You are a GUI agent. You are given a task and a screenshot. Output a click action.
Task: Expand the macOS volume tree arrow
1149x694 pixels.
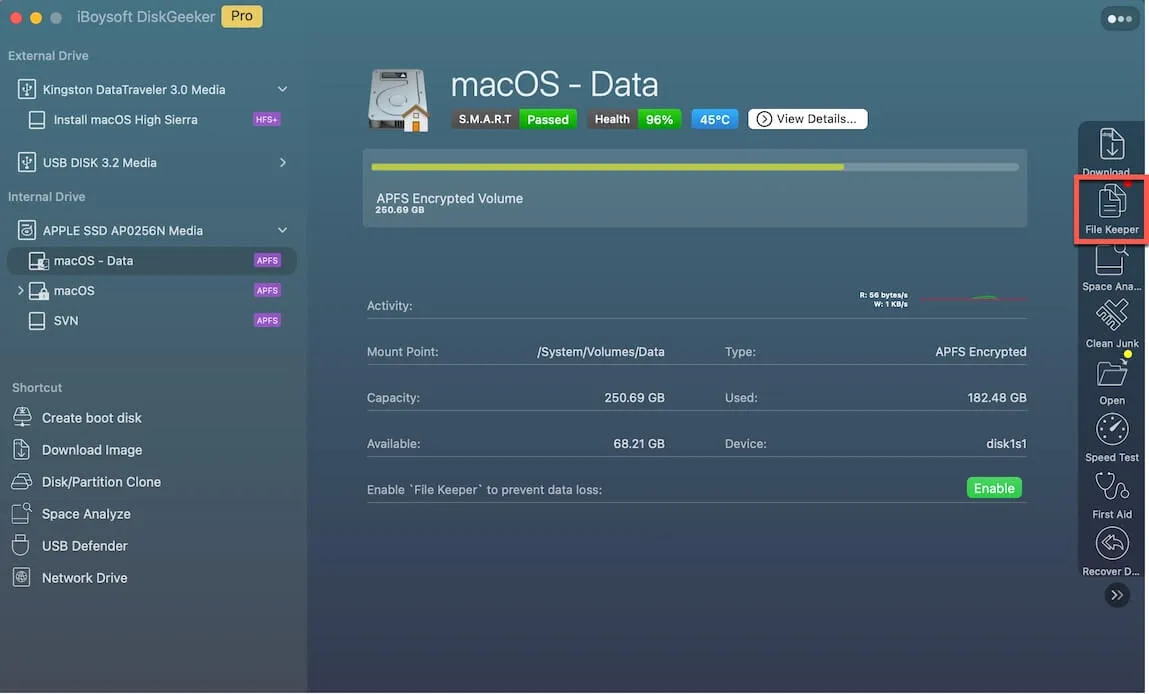(x=21, y=291)
